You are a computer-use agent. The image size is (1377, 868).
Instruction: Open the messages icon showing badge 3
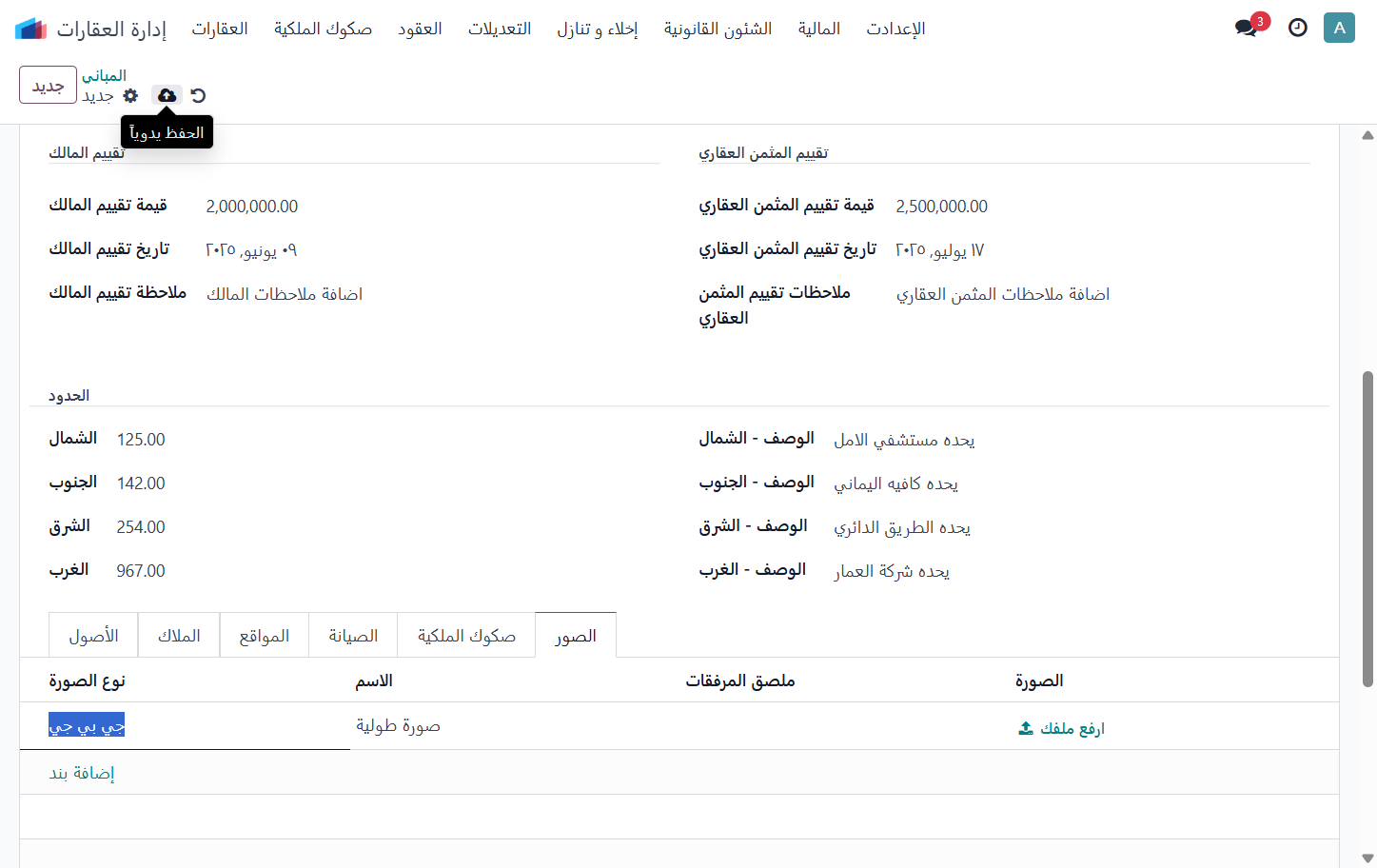pyautogui.click(x=1247, y=28)
